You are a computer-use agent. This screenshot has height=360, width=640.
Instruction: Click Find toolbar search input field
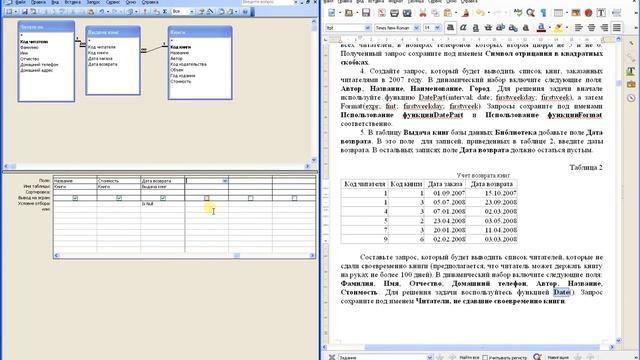[382, 358]
